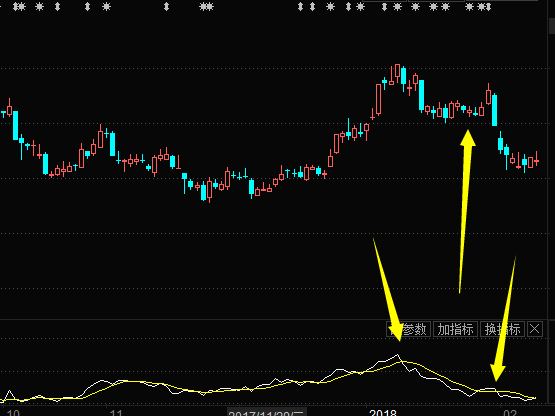This screenshot has width=555, height=416.
Task: Click the 换指标 change indicator button
Action: pyautogui.click(x=502, y=329)
